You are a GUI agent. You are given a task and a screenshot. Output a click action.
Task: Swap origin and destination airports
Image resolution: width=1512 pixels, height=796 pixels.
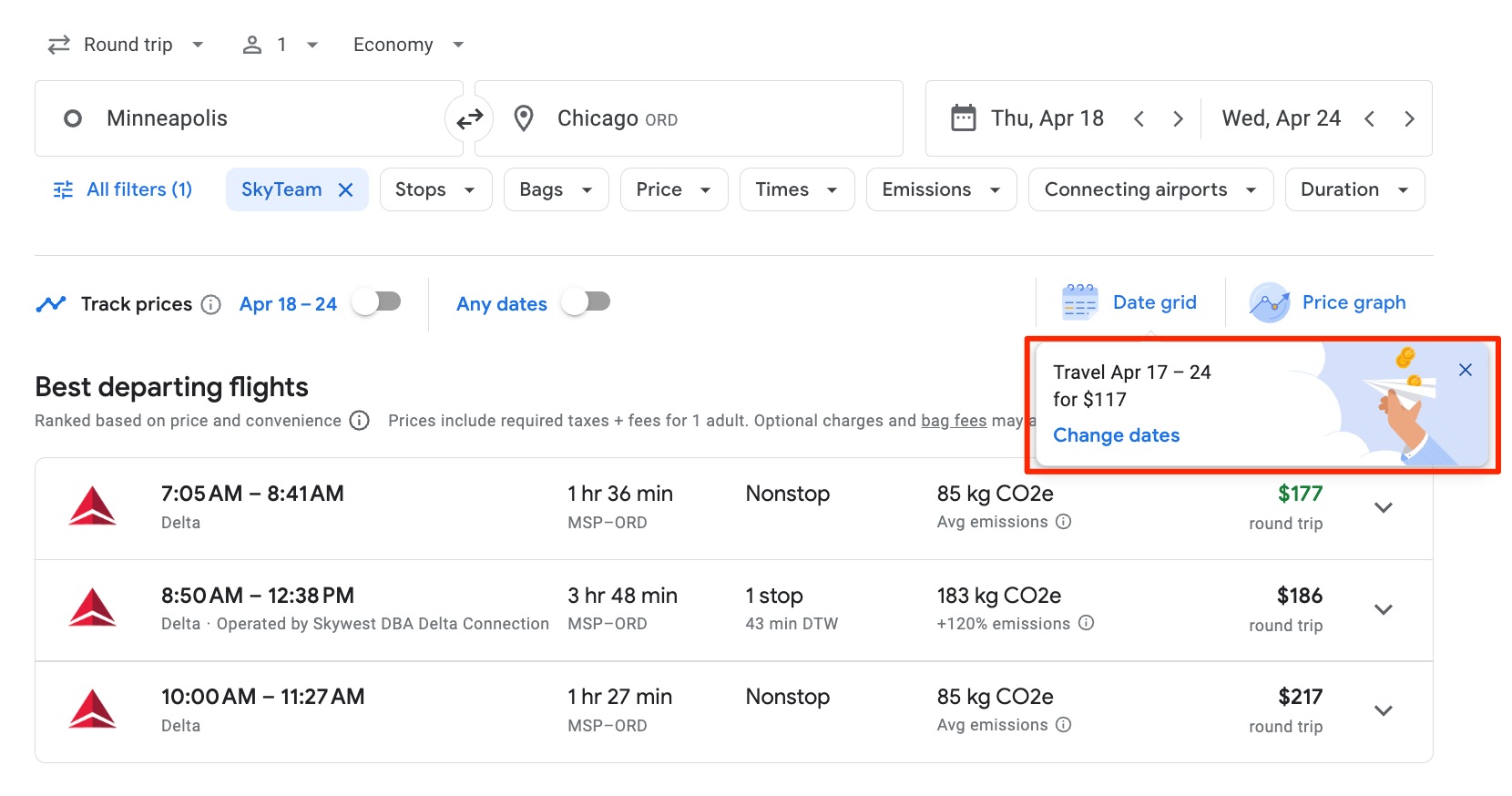[469, 119]
